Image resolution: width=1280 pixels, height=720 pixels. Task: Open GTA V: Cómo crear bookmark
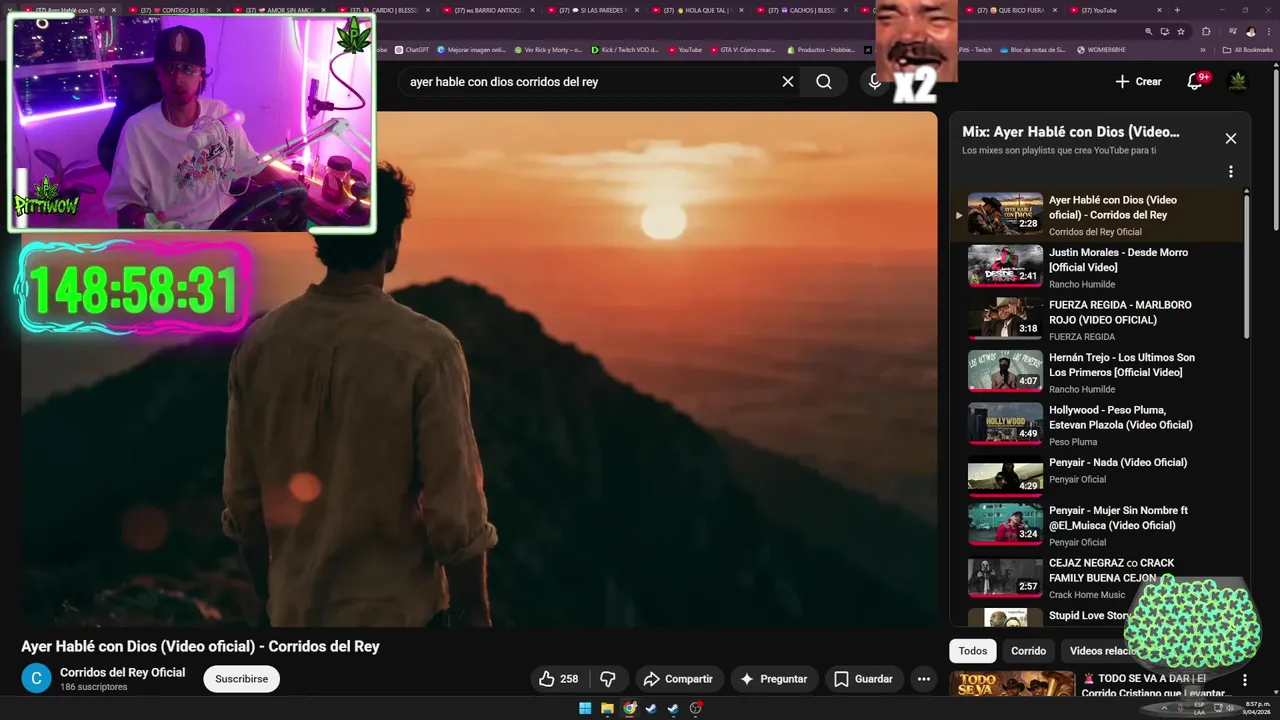click(742, 49)
